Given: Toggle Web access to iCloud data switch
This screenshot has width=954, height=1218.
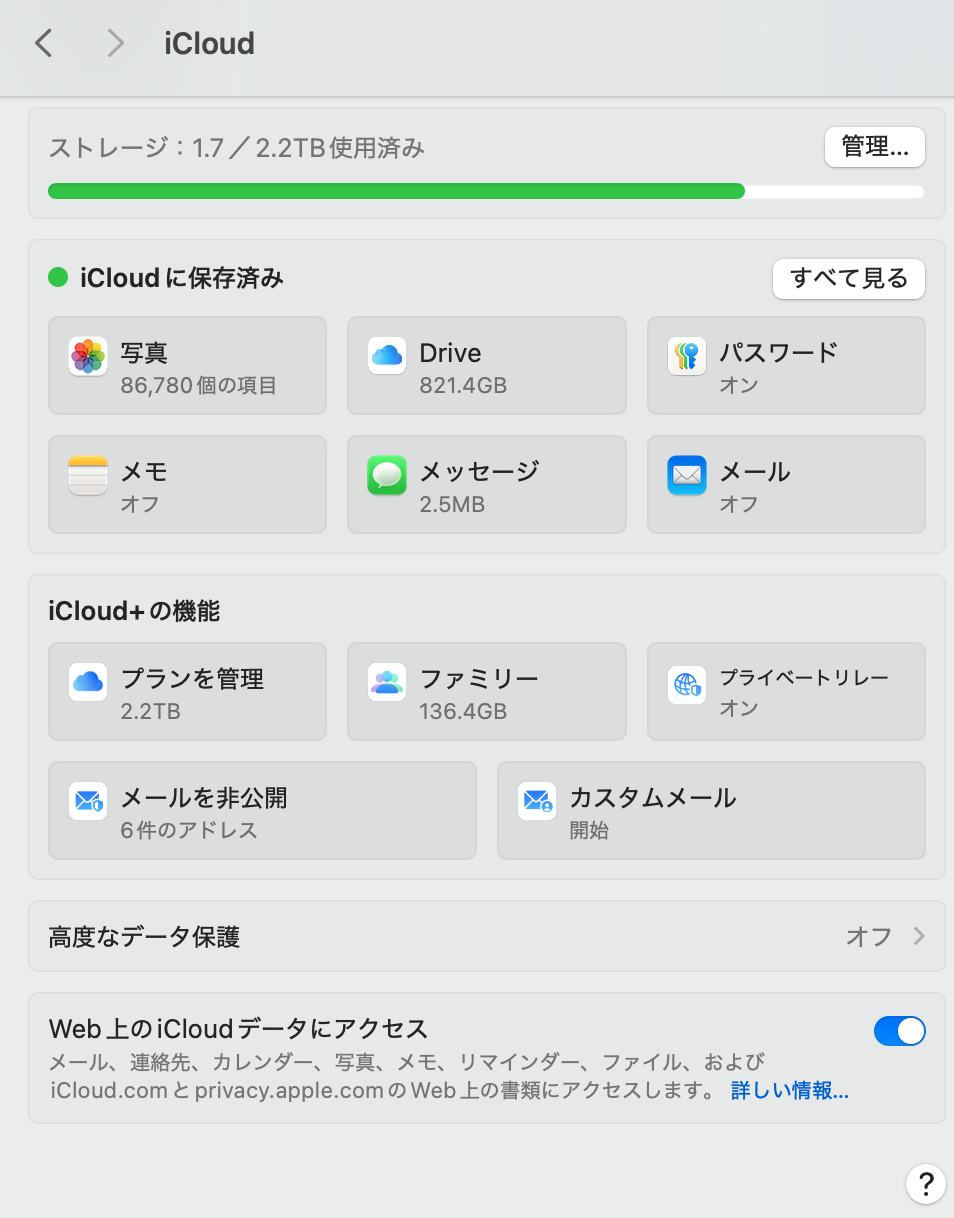Looking at the screenshot, I should pos(899,1031).
